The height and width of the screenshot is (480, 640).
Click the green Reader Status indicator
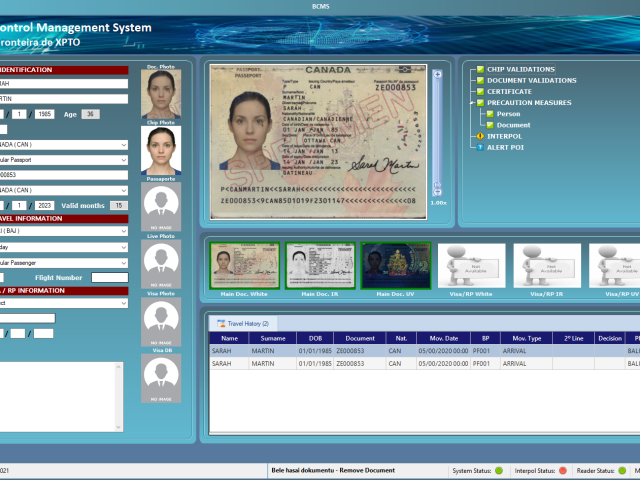[622, 471]
